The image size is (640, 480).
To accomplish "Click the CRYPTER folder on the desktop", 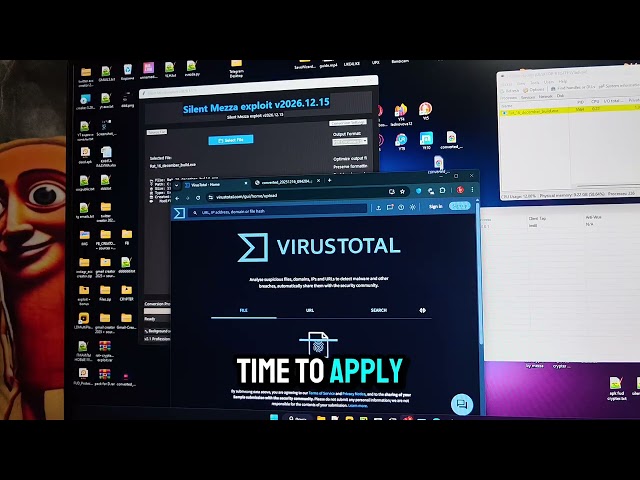I will tap(127, 293).
